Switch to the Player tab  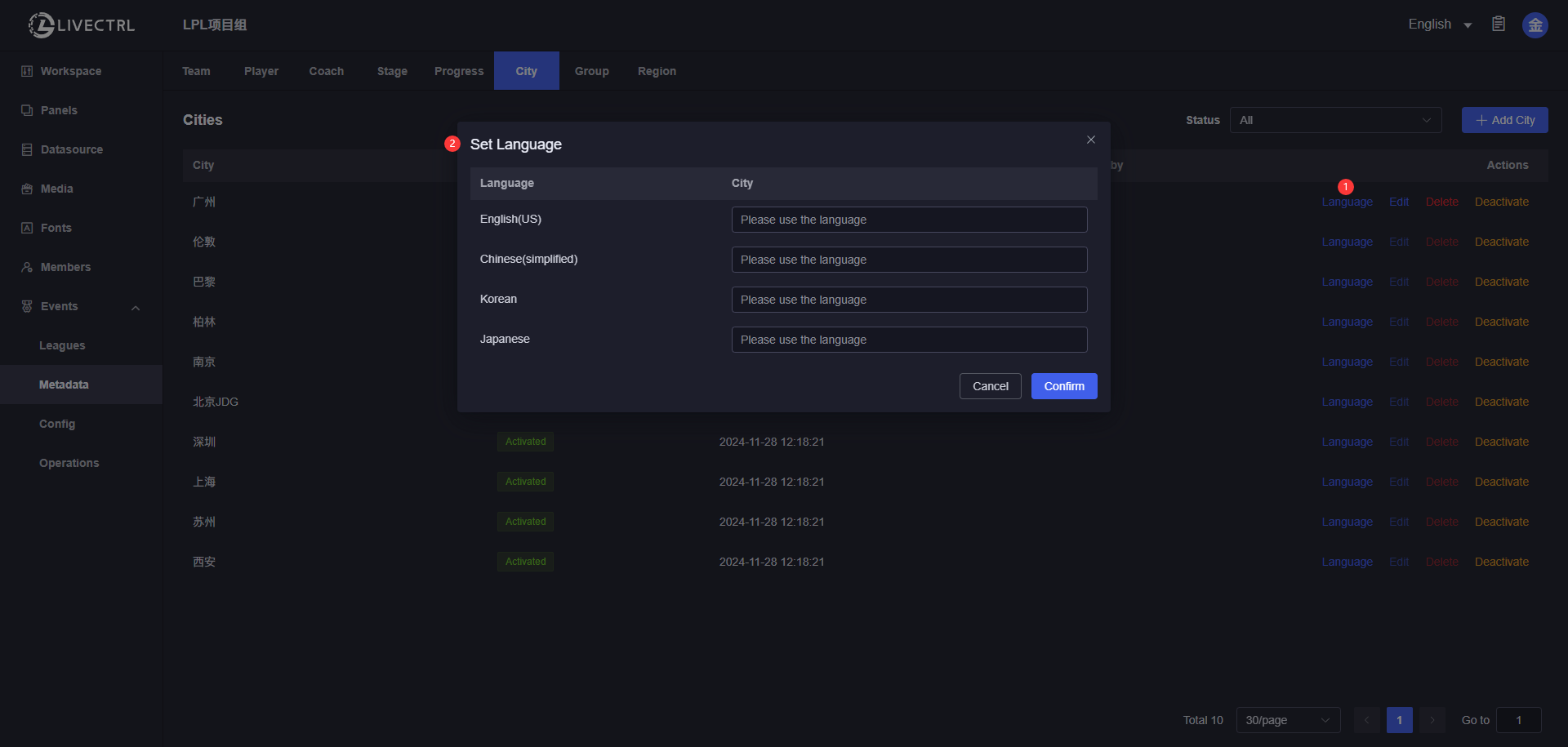[261, 71]
